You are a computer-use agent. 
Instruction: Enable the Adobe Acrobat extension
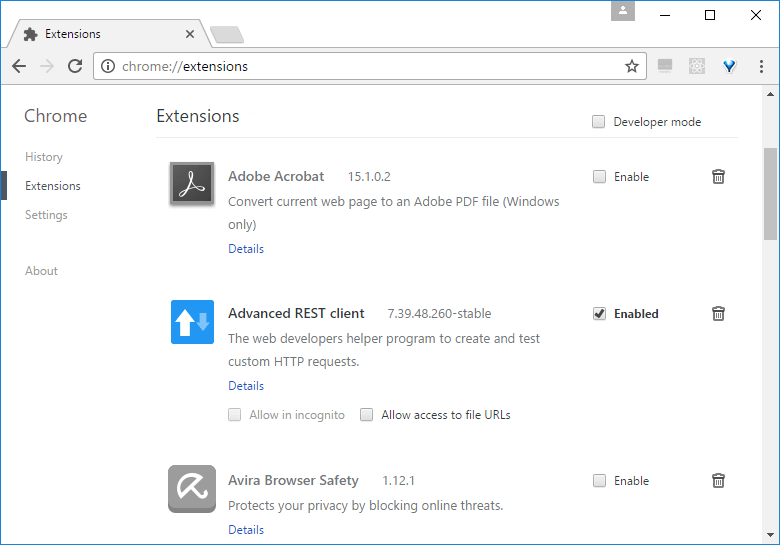(599, 177)
